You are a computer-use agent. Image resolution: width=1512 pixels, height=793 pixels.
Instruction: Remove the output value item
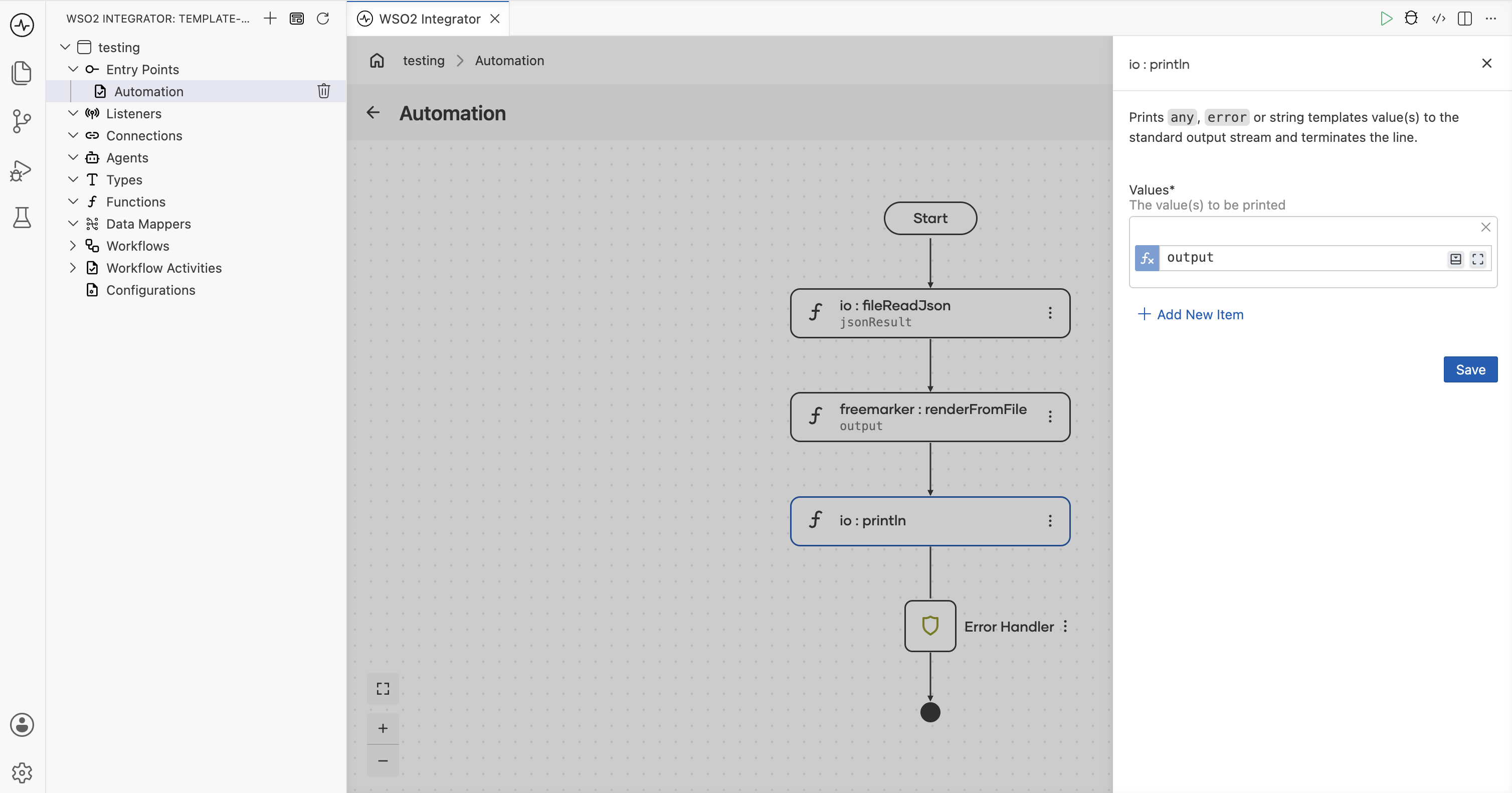pos(1485,227)
